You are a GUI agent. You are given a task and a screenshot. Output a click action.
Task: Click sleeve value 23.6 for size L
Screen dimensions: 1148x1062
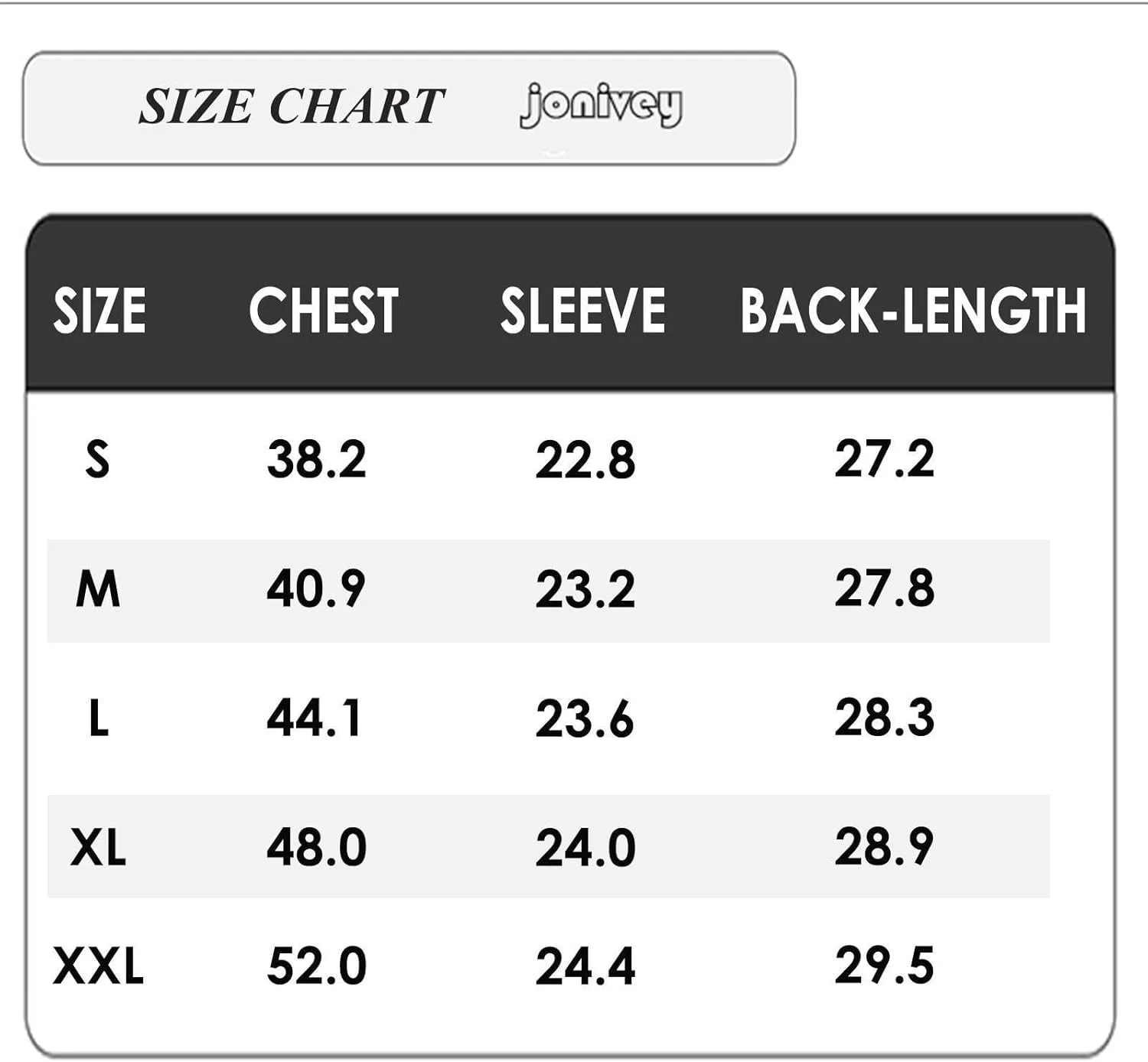pos(585,719)
